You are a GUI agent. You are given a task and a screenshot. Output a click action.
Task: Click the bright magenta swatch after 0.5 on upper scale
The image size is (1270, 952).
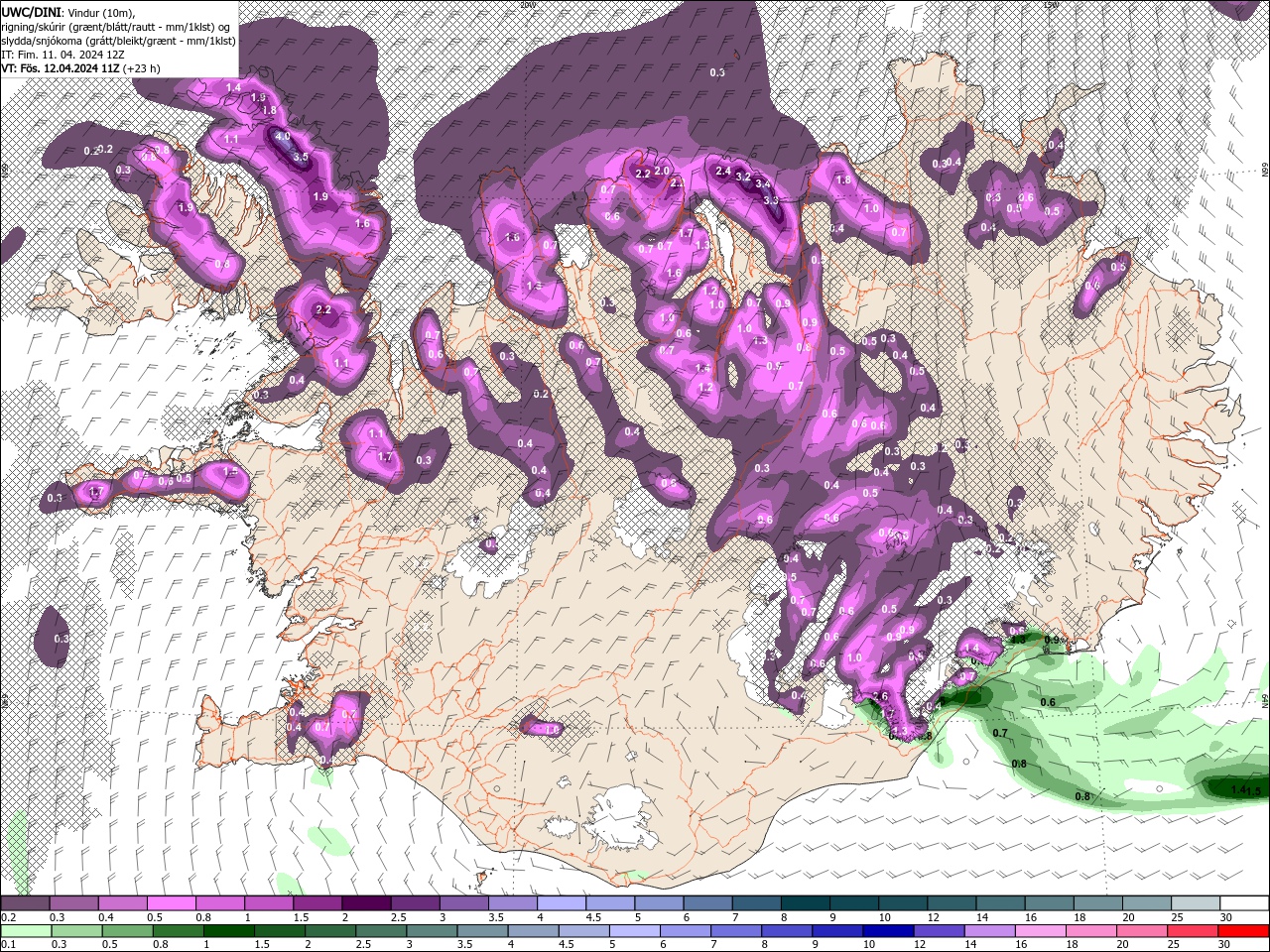coord(171,903)
